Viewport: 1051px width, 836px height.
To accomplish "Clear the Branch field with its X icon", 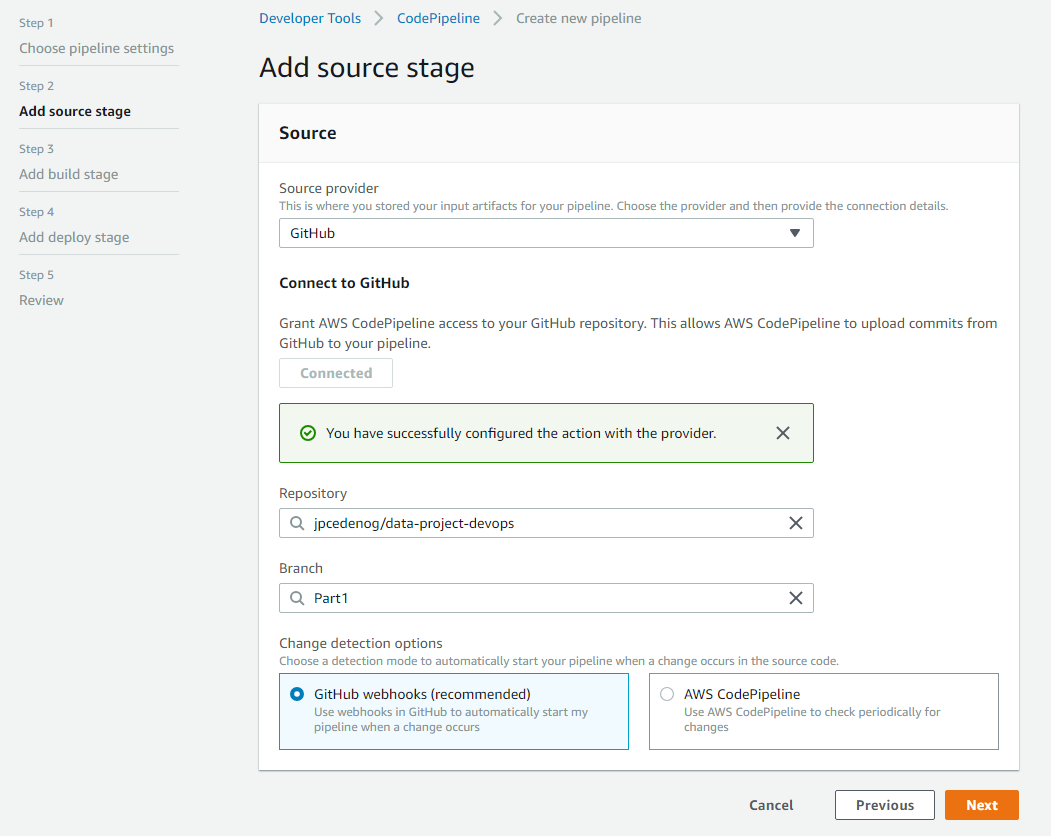I will 796,598.
